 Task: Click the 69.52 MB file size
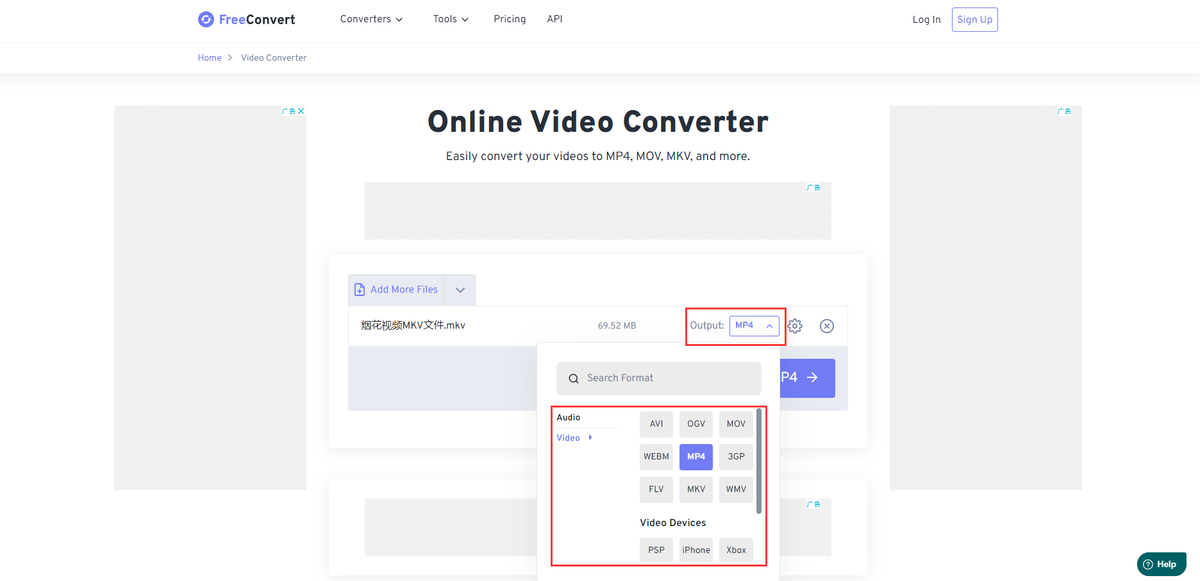(617, 326)
